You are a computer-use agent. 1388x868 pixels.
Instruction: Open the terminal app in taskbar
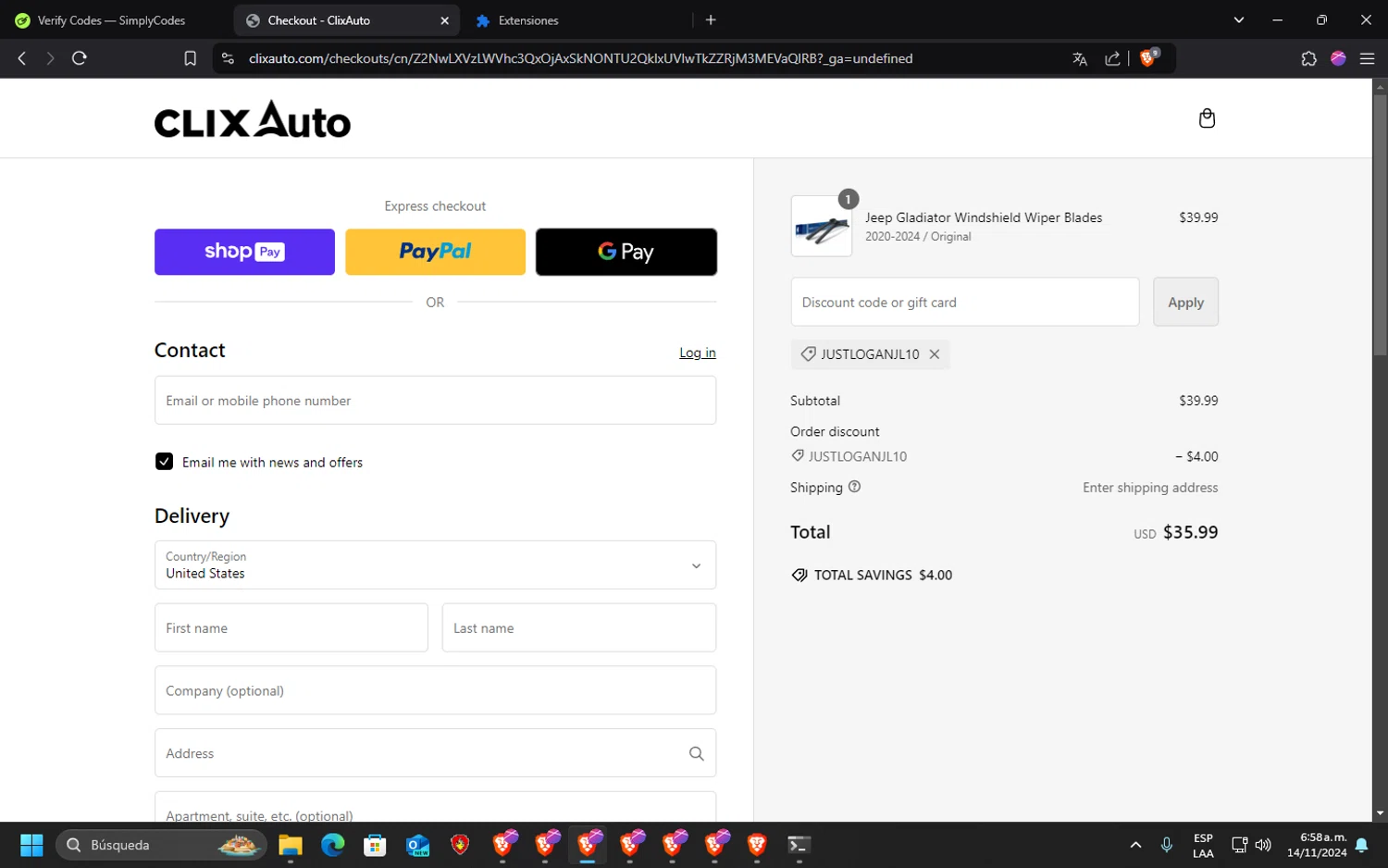tap(799, 845)
